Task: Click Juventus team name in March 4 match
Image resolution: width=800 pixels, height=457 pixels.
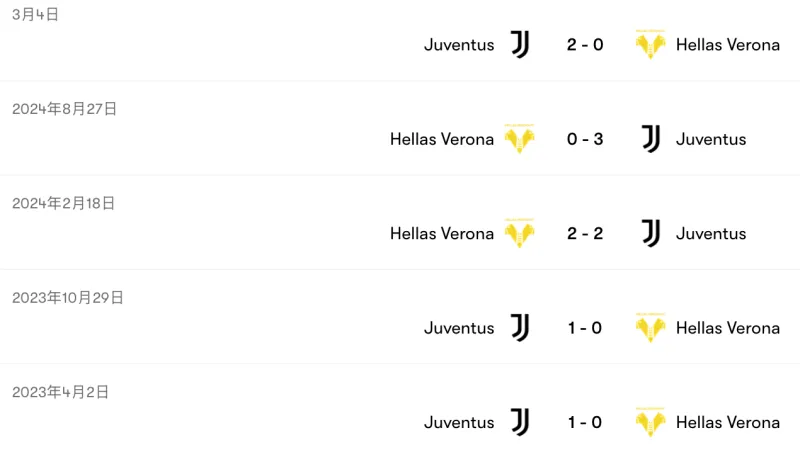Action: 459,44
